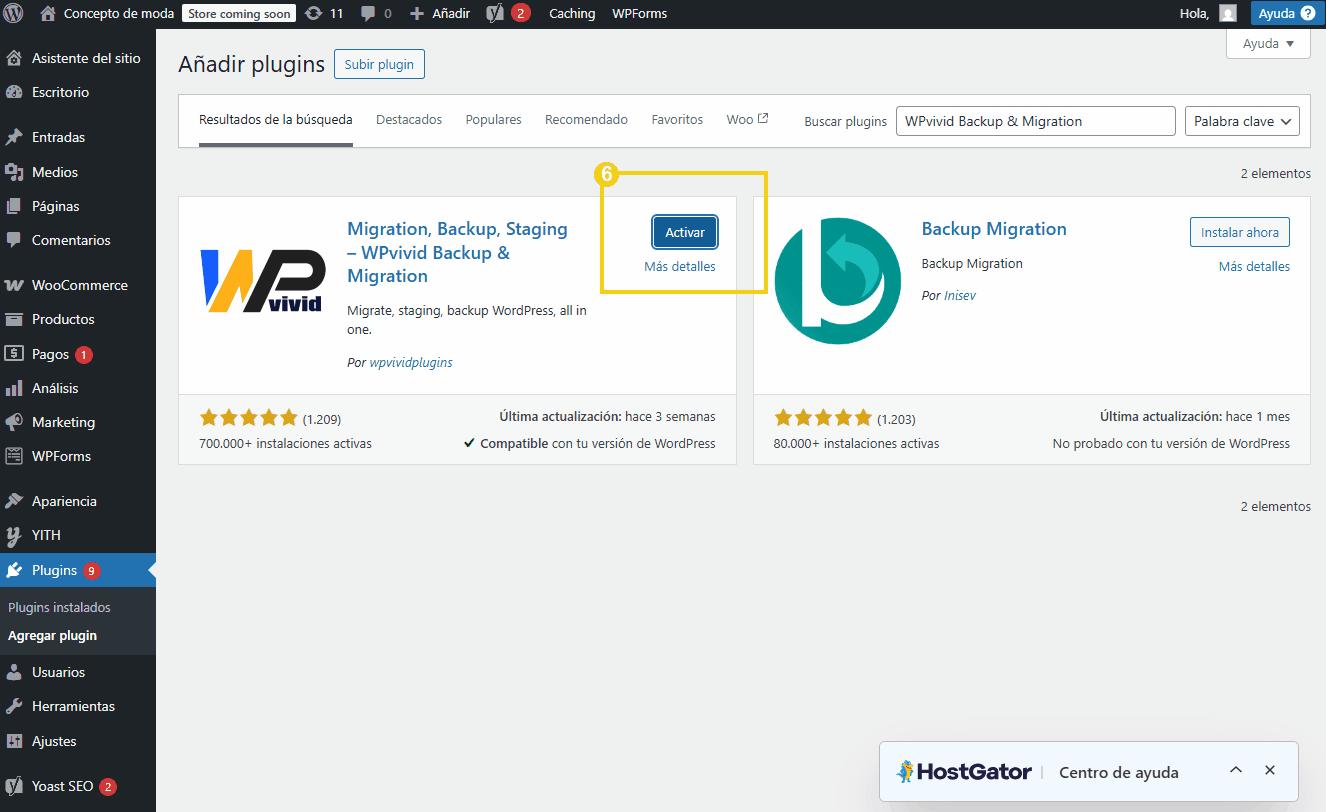
Task: Click the Plugins sidebar menu item
Action: (78, 570)
